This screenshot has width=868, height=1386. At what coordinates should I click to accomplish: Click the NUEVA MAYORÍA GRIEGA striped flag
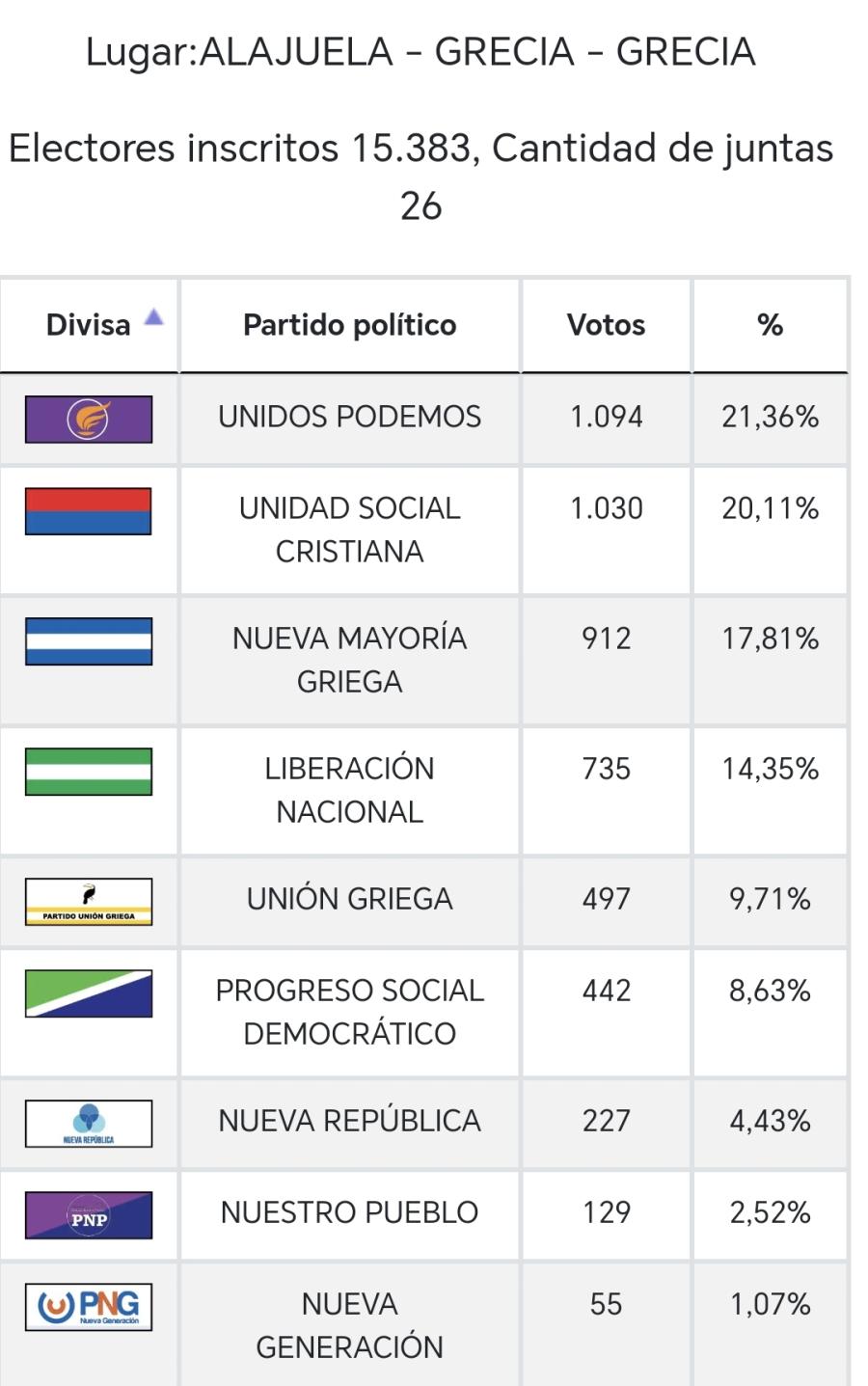point(89,642)
